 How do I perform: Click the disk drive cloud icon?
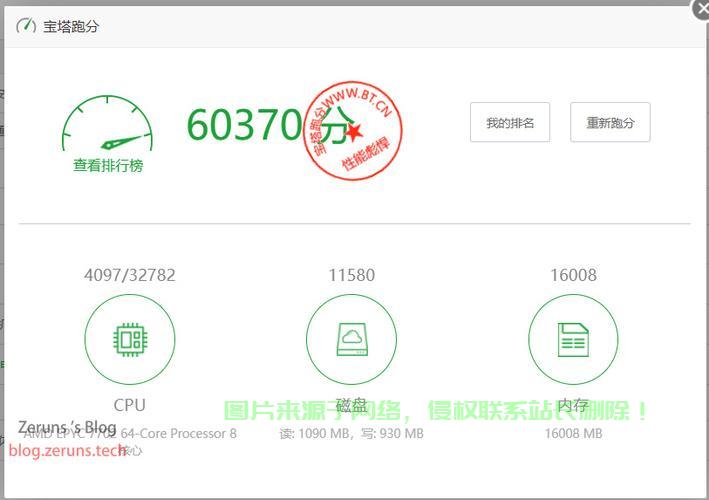coord(352,340)
